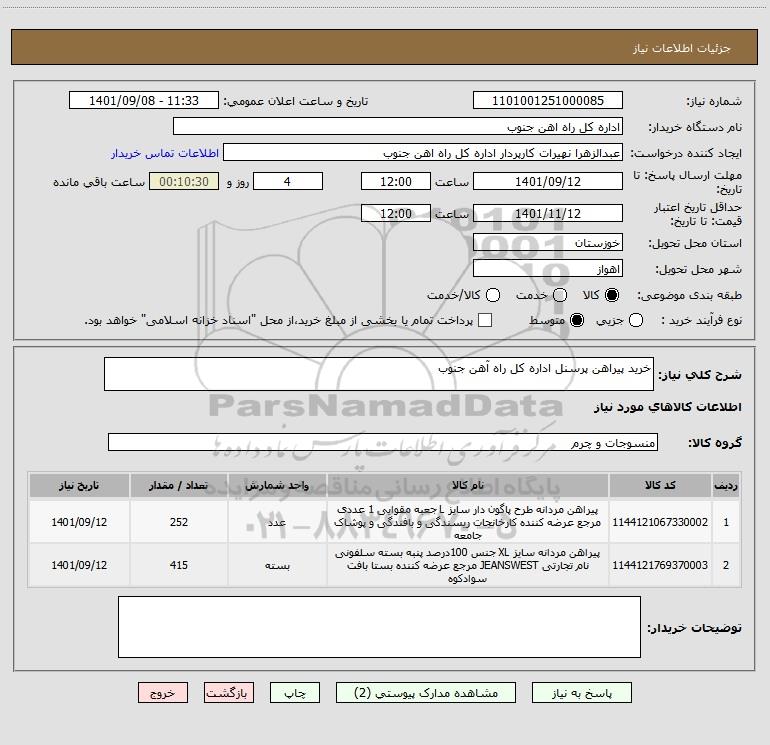Click the چاپ print button
This screenshot has width=770, height=745.
(x=295, y=692)
